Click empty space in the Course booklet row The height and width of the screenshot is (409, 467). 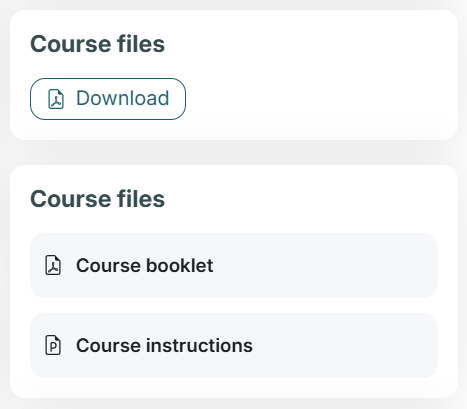pyautogui.click(x=327, y=266)
